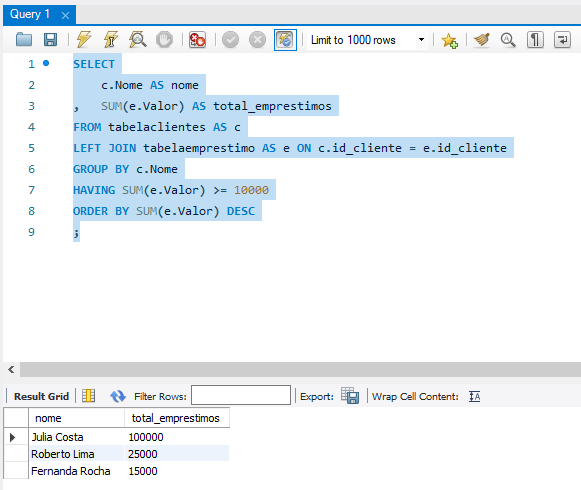This screenshot has height=490, width=581.
Task: Toggle auto-commit mode button
Action: (x=285, y=40)
